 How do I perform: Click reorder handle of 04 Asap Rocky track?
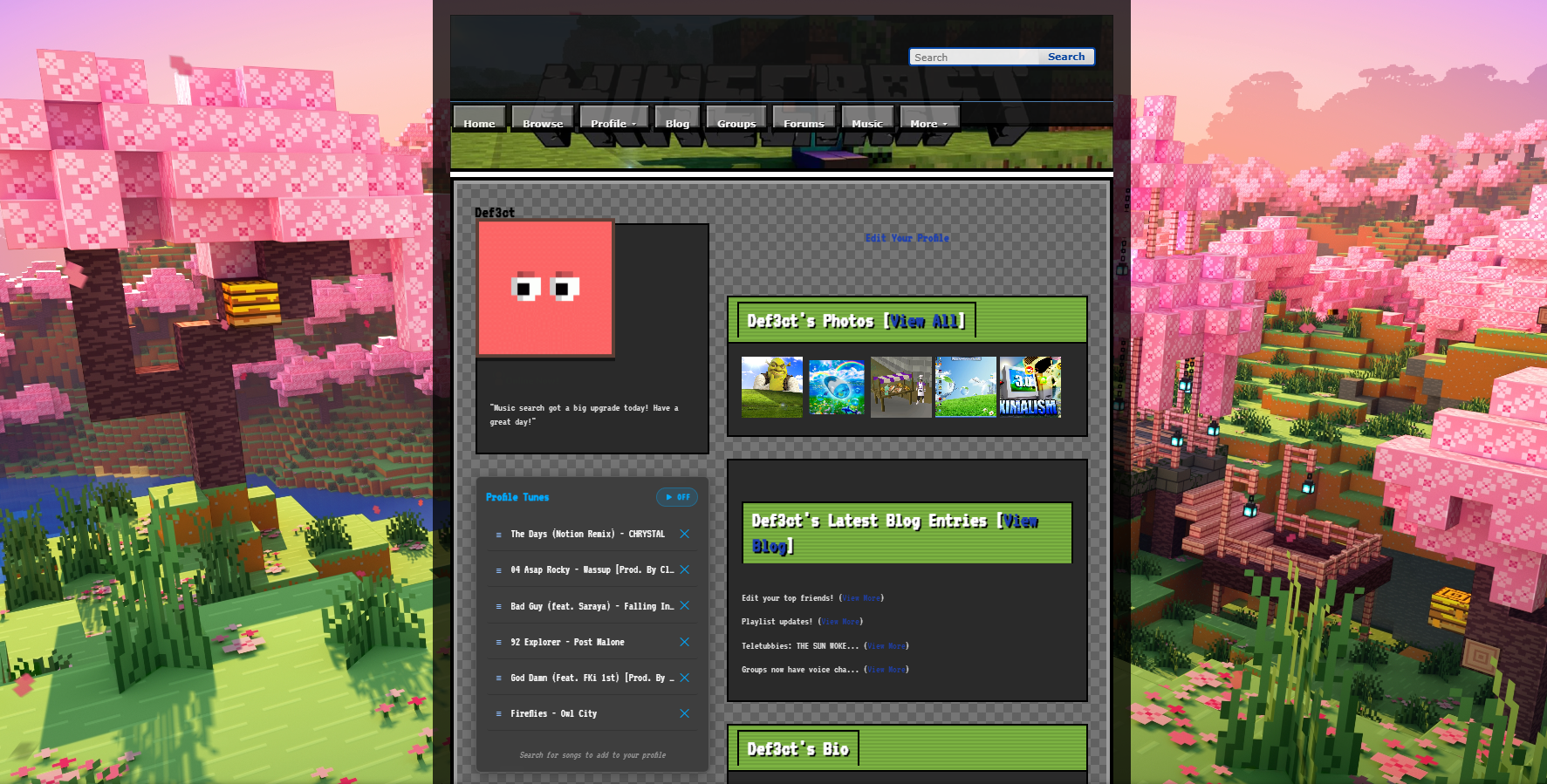point(498,570)
